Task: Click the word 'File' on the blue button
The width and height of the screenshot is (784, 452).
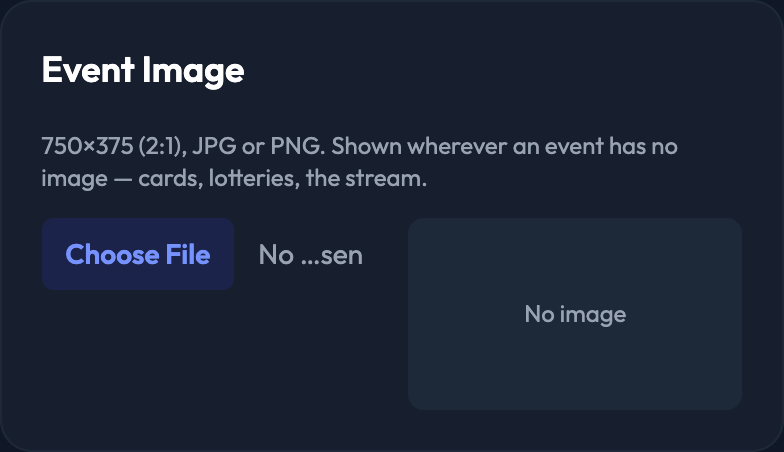Action: pos(188,254)
